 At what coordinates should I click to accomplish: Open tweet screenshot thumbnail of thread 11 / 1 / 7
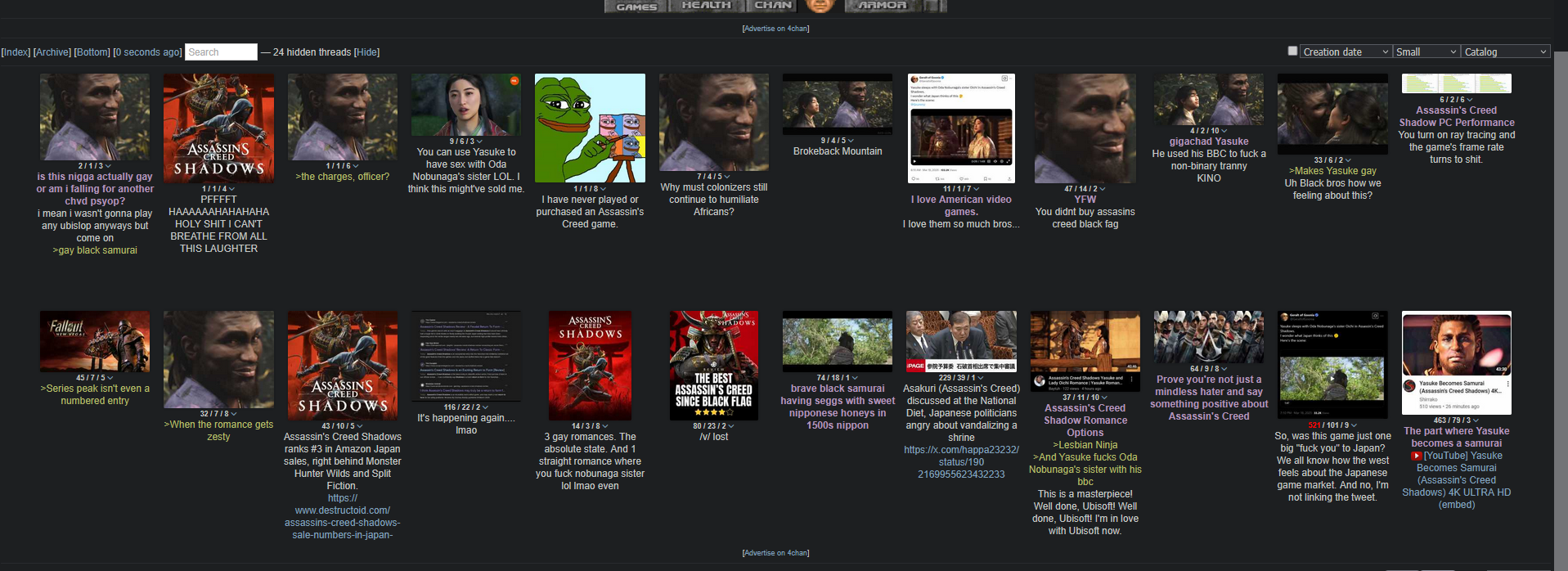click(x=961, y=128)
